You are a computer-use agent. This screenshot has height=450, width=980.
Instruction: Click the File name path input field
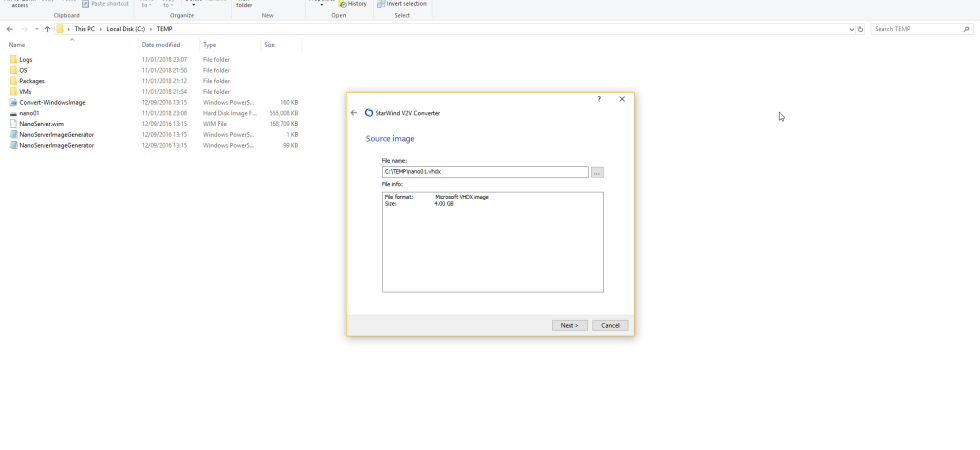[x=485, y=172]
